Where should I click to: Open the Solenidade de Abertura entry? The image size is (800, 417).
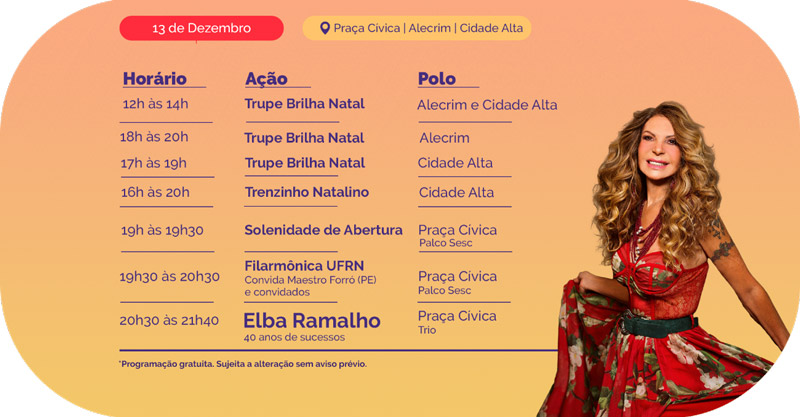pos(323,230)
